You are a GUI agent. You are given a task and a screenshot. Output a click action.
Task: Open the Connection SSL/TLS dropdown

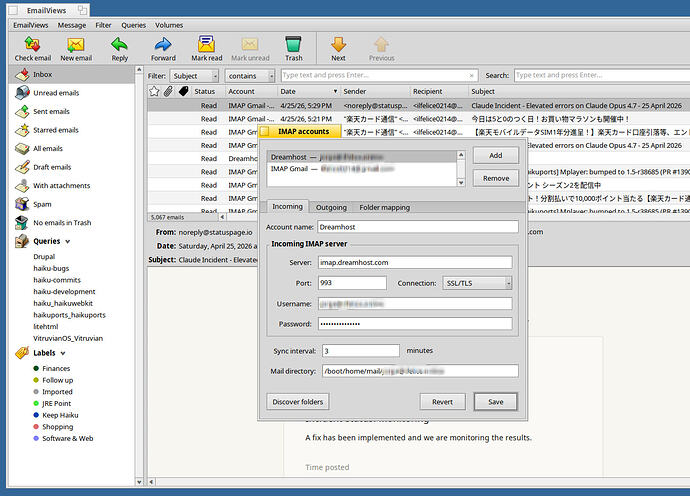point(477,283)
